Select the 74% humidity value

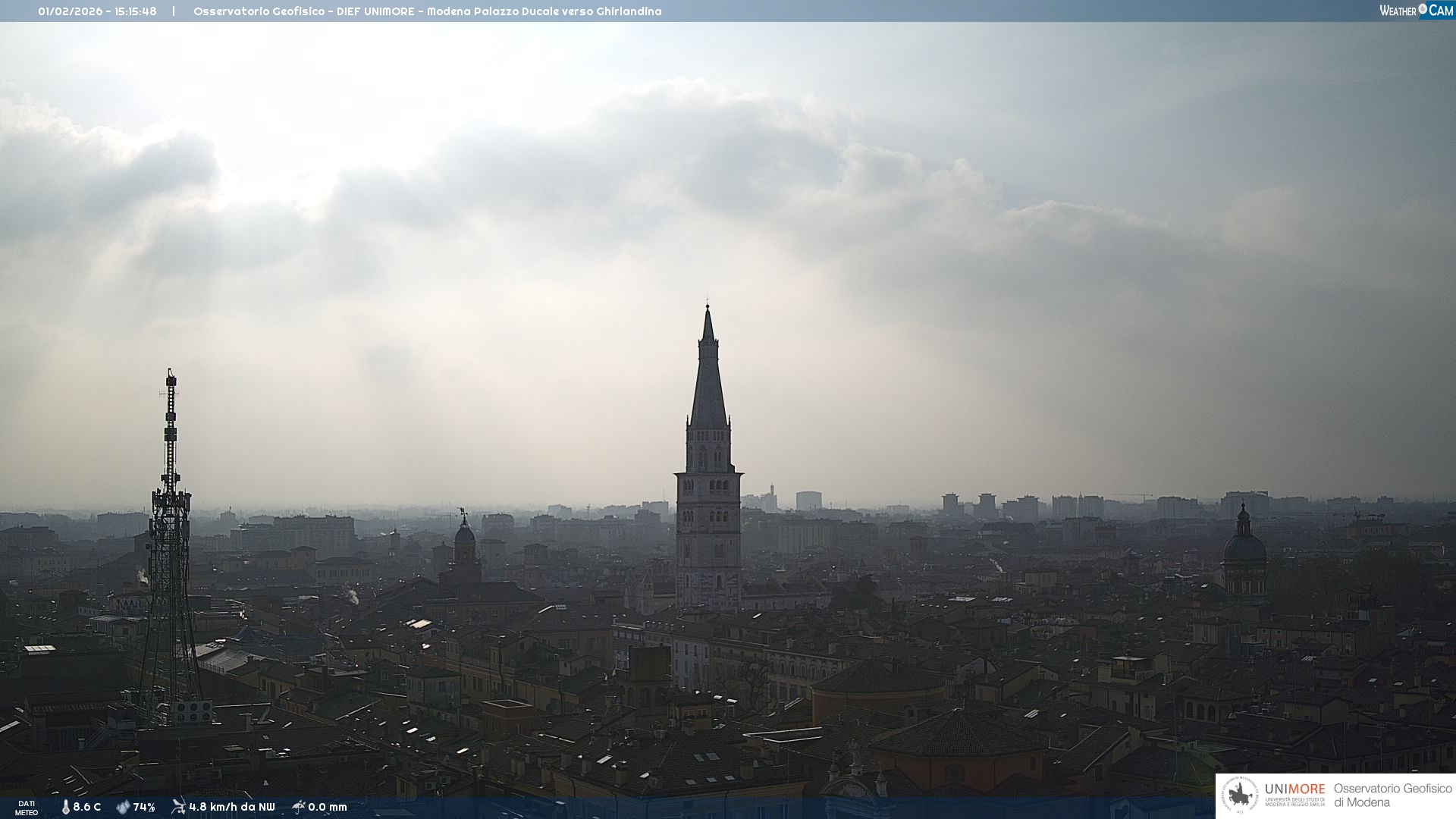(144, 807)
